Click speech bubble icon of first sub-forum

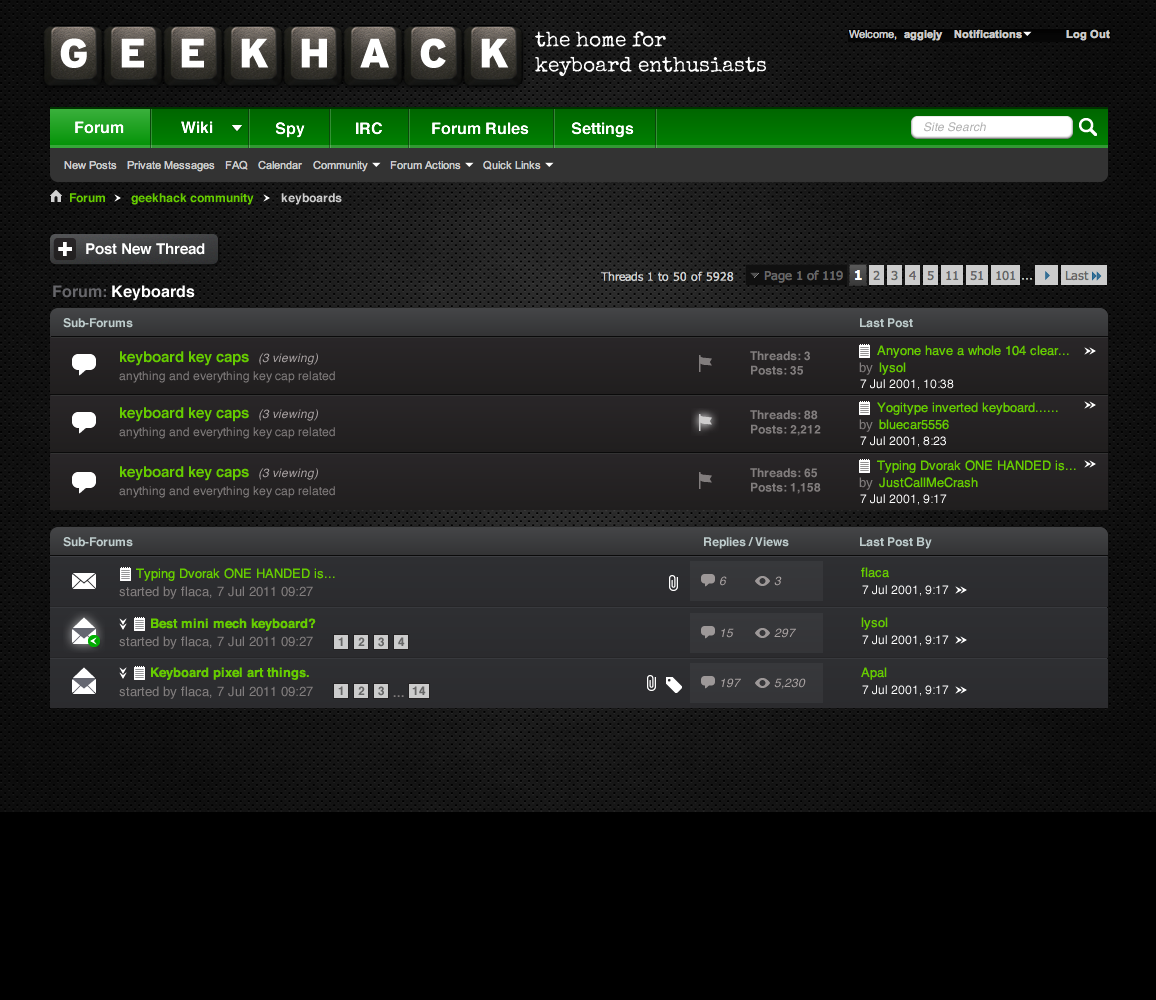(x=84, y=364)
